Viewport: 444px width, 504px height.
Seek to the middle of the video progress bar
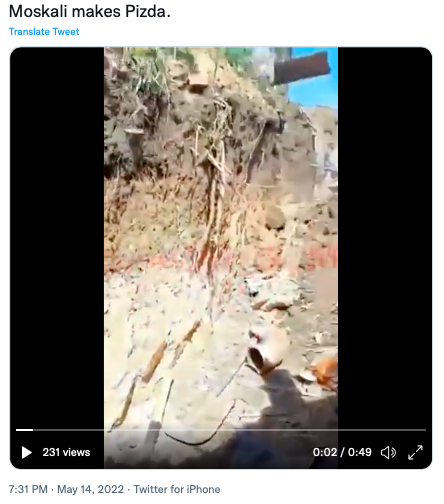coord(221,430)
